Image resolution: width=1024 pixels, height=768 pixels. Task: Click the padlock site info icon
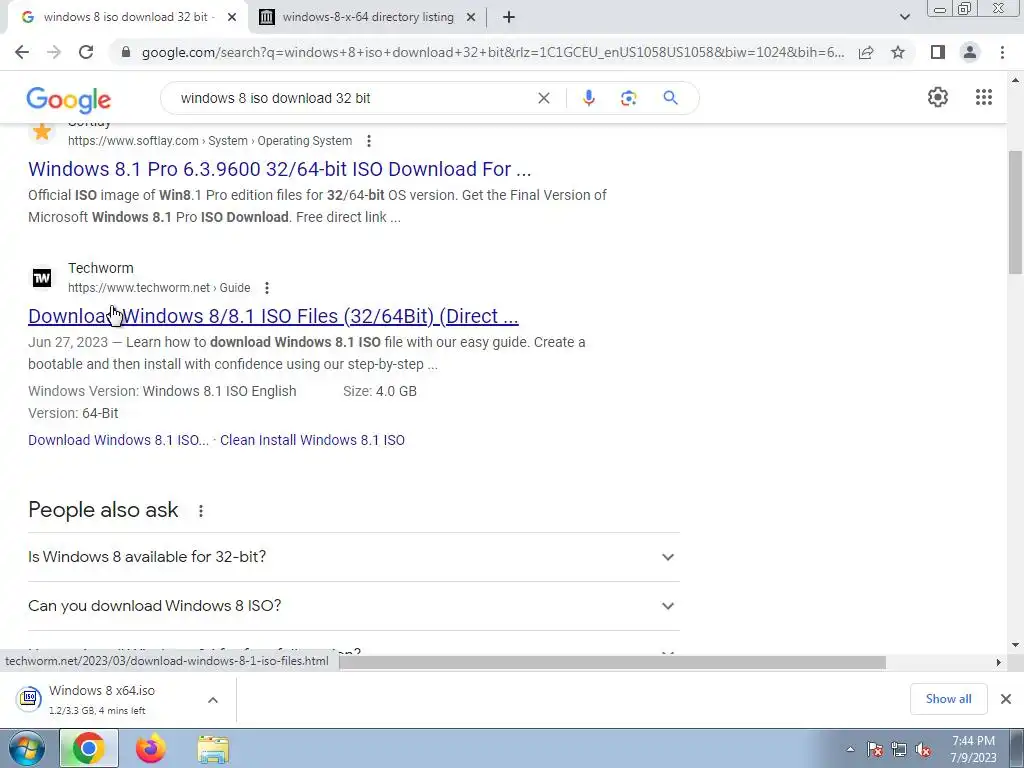[x=126, y=52]
